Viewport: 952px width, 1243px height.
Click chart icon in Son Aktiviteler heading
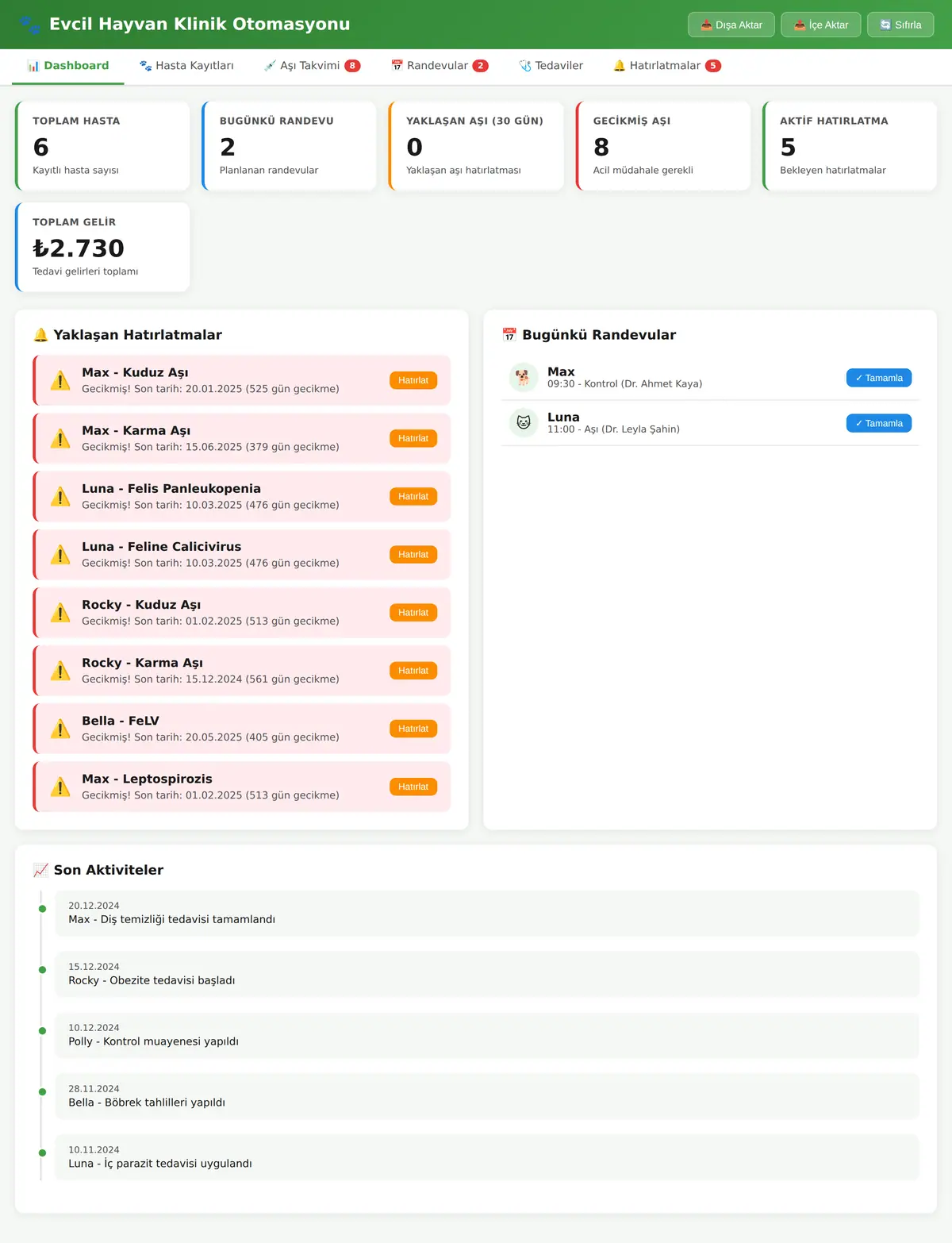40,870
